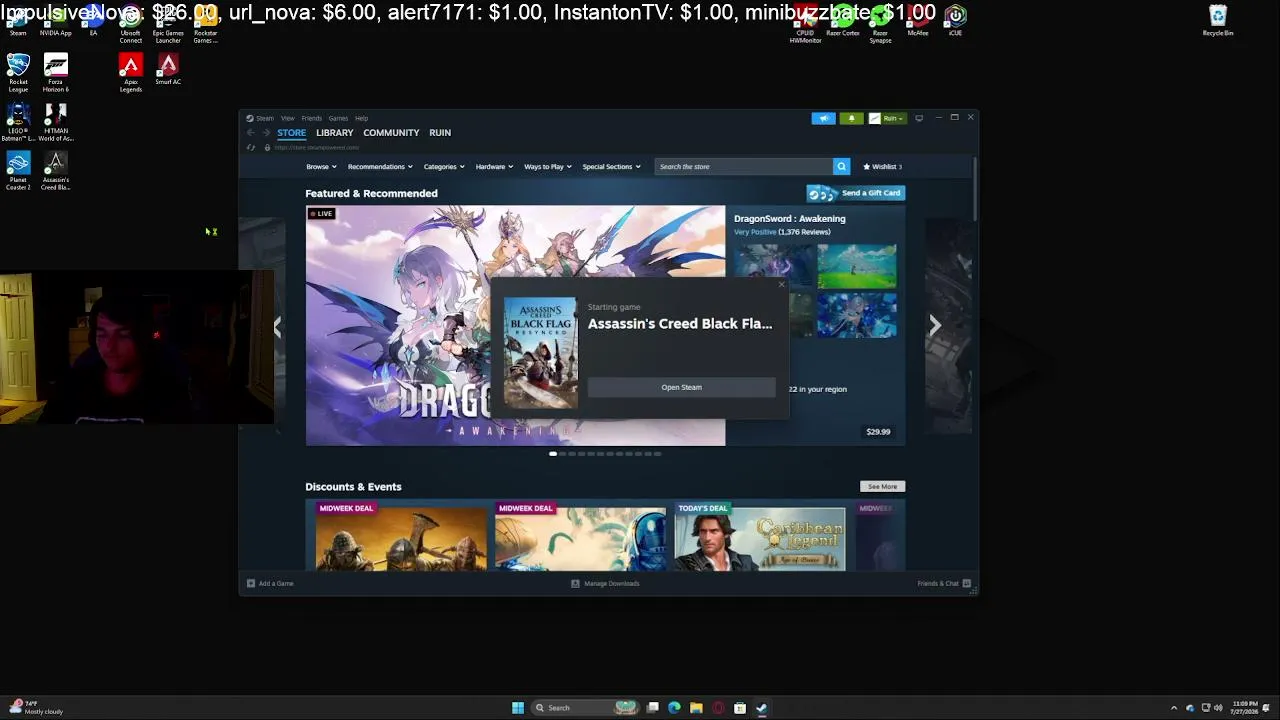Image resolution: width=1280 pixels, height=720 pixels.
Task: Open the Caribbean Legend Today's Deal thumbnail
Action: 760,537
